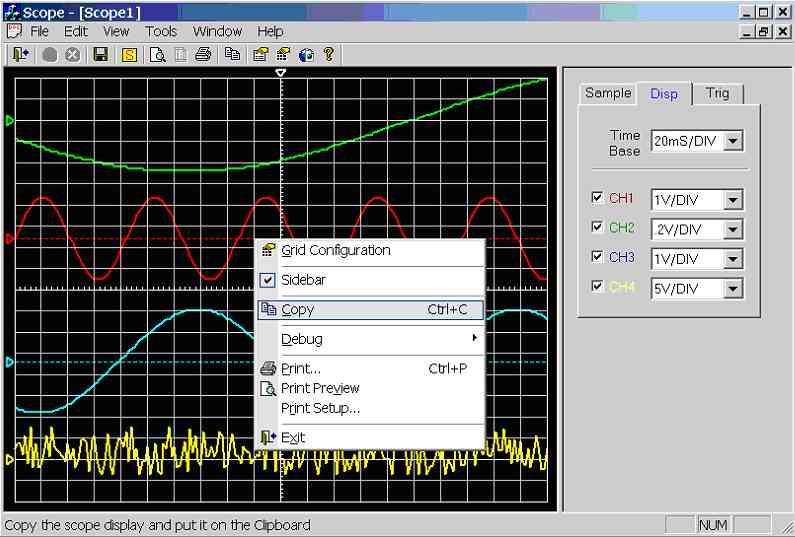Choose Grid Configuration from context menu

pos(335,250)
